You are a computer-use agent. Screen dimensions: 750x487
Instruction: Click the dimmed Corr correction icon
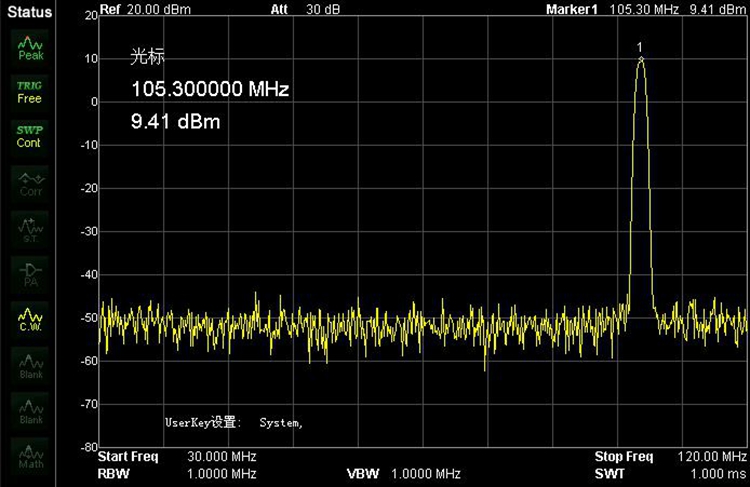tap(30, 181)
